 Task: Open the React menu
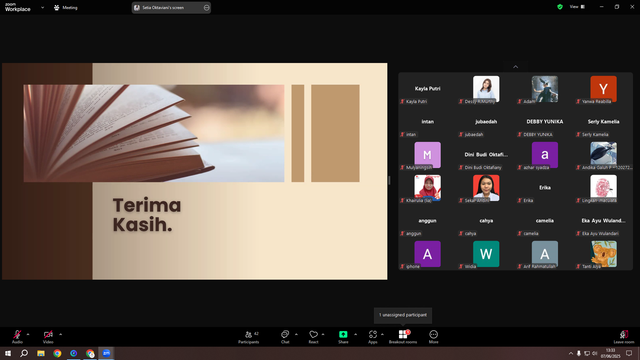313,337
